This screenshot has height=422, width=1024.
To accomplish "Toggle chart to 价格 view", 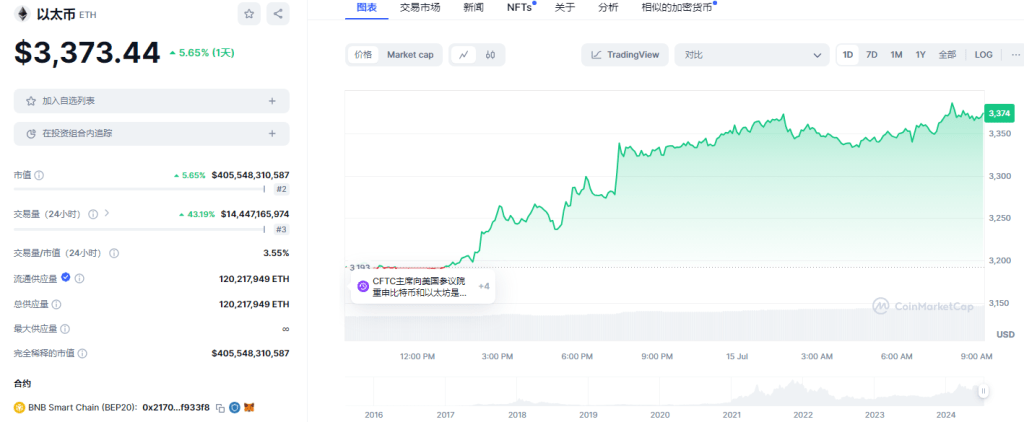I will [363, 55].
